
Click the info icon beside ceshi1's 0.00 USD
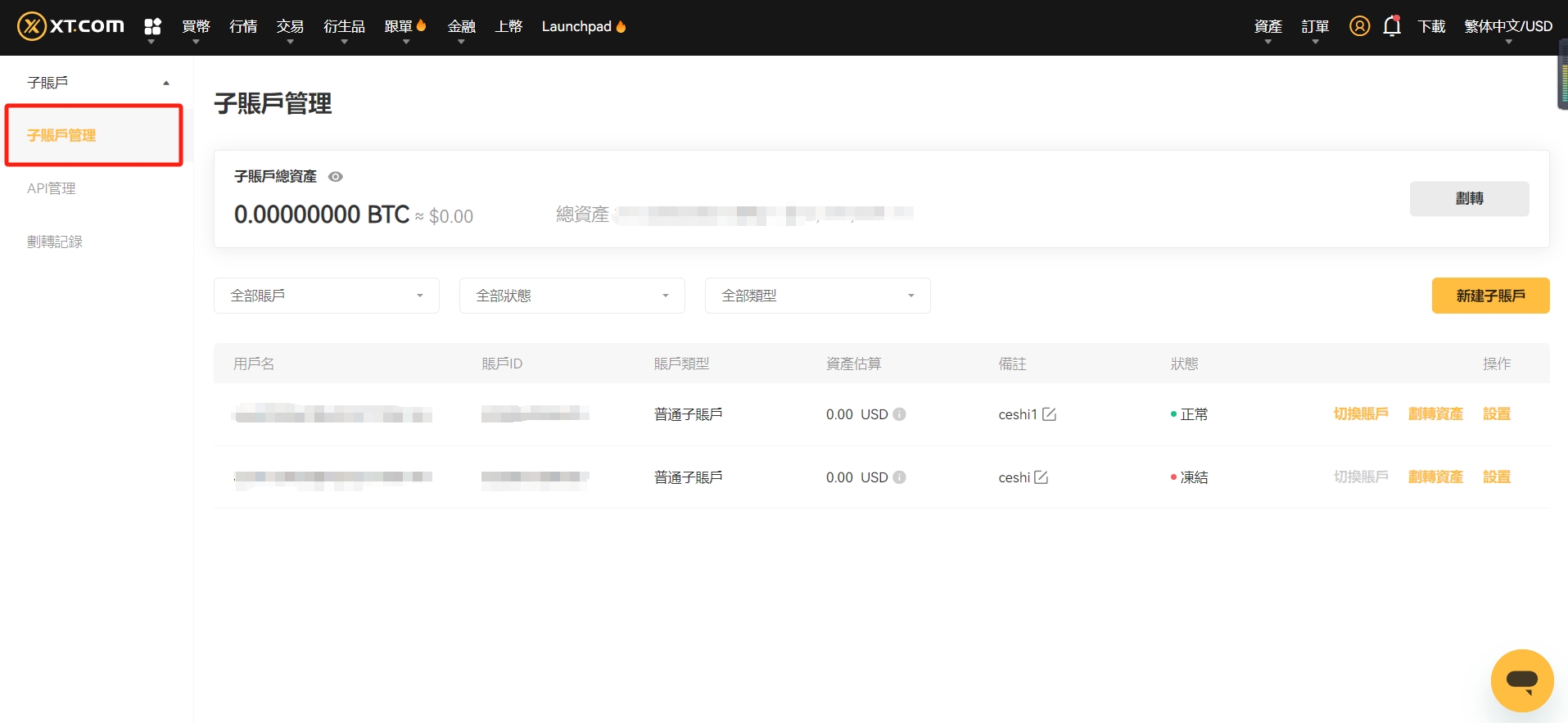pos(899,414)
